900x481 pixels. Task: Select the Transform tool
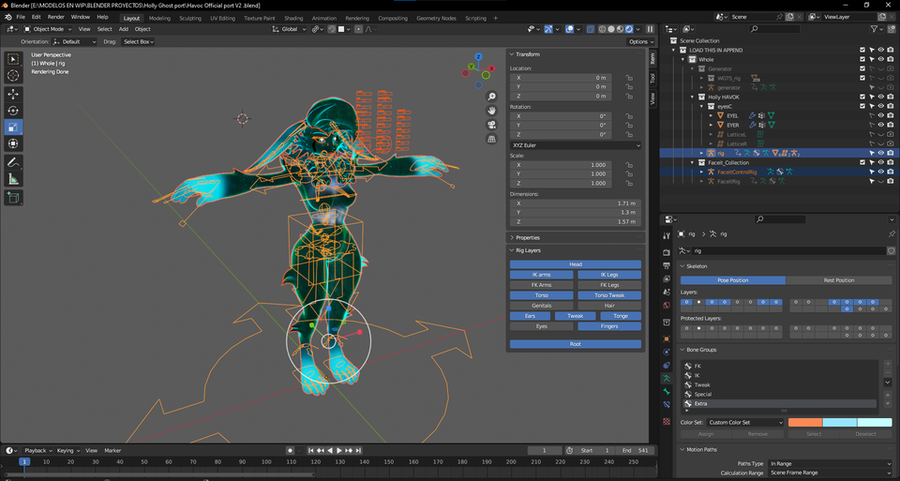point(13,143)
